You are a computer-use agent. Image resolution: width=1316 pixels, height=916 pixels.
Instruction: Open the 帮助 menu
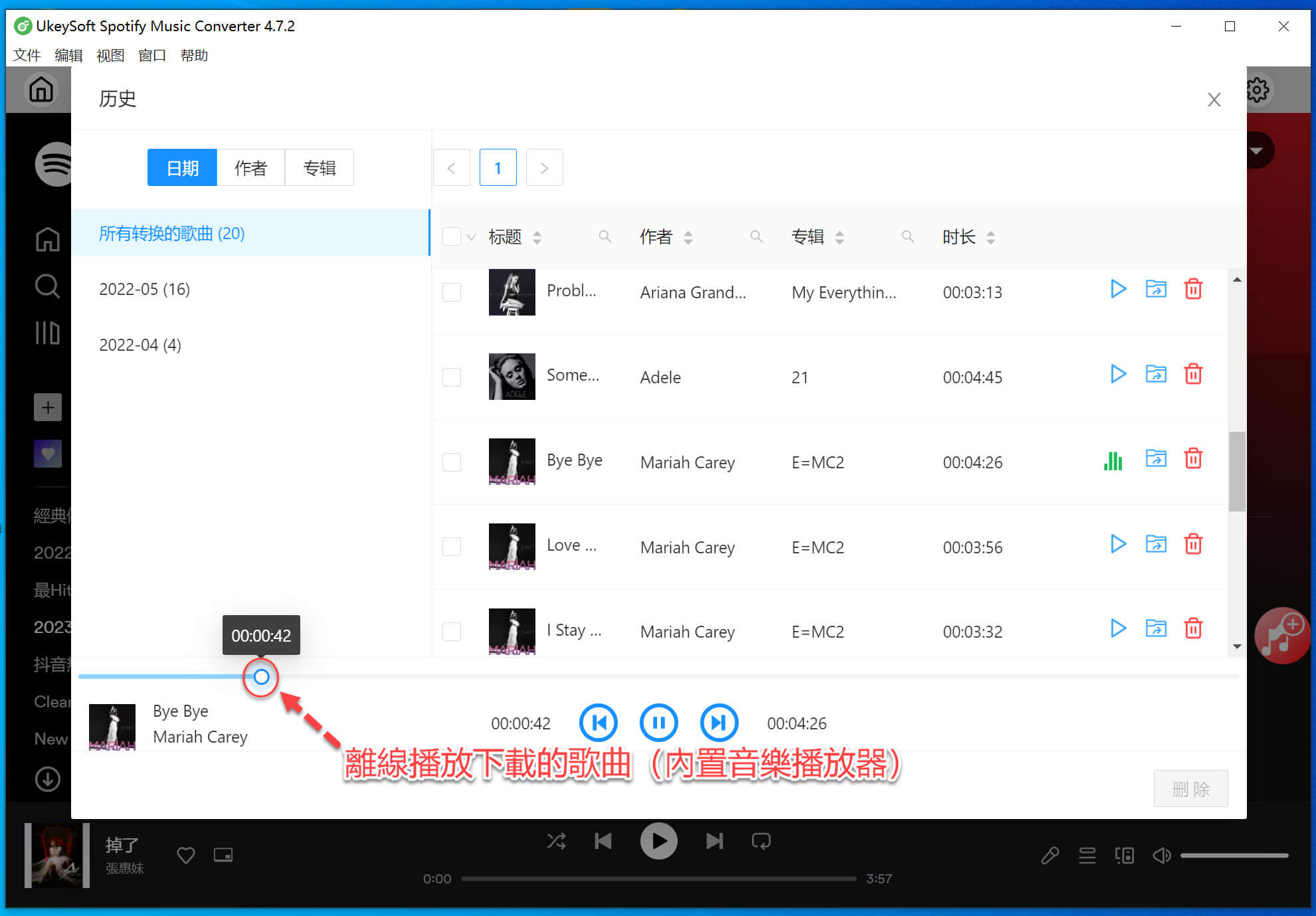(x=194, y=55)
